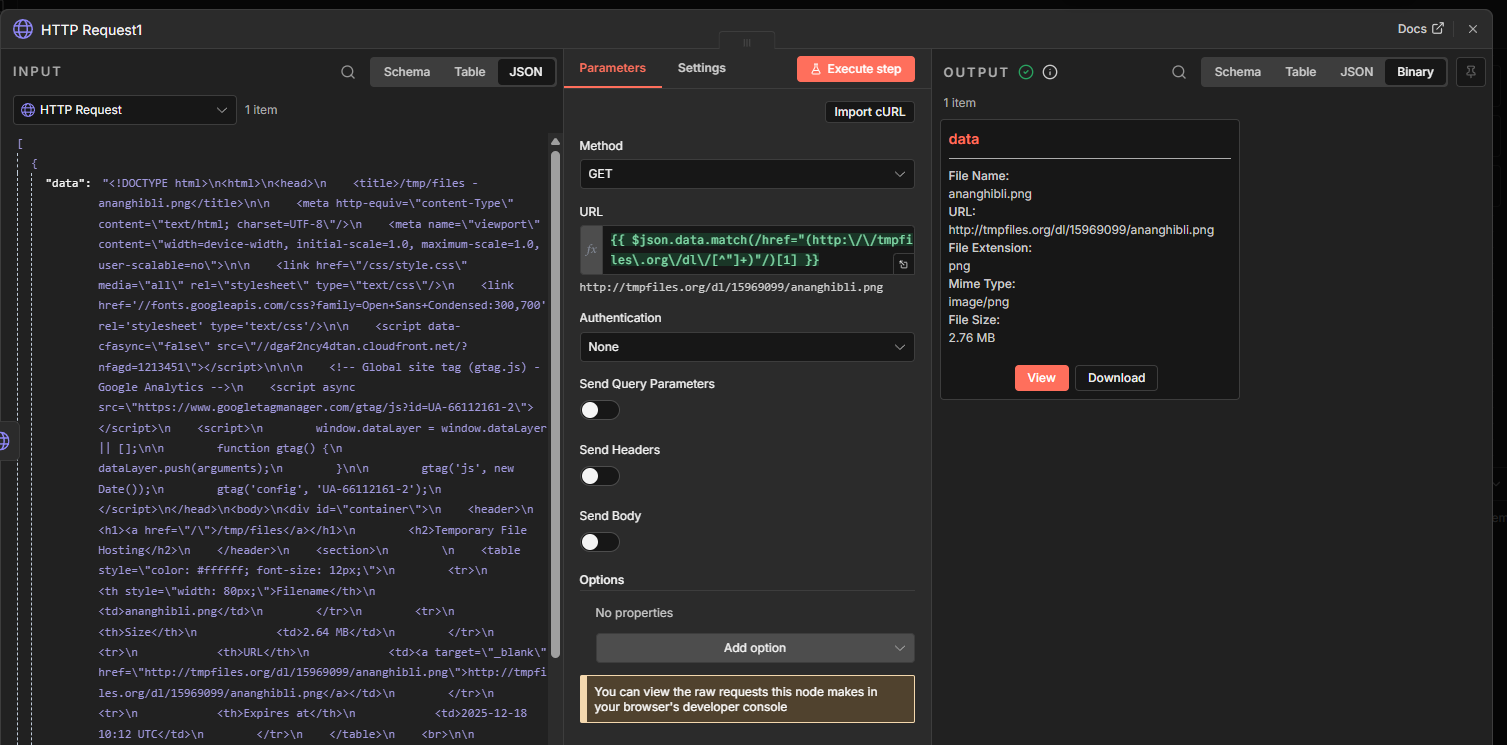The height and width of the screenshot is (745, 1507).
Task: Click the pin output data icon
Action: 1471,72
